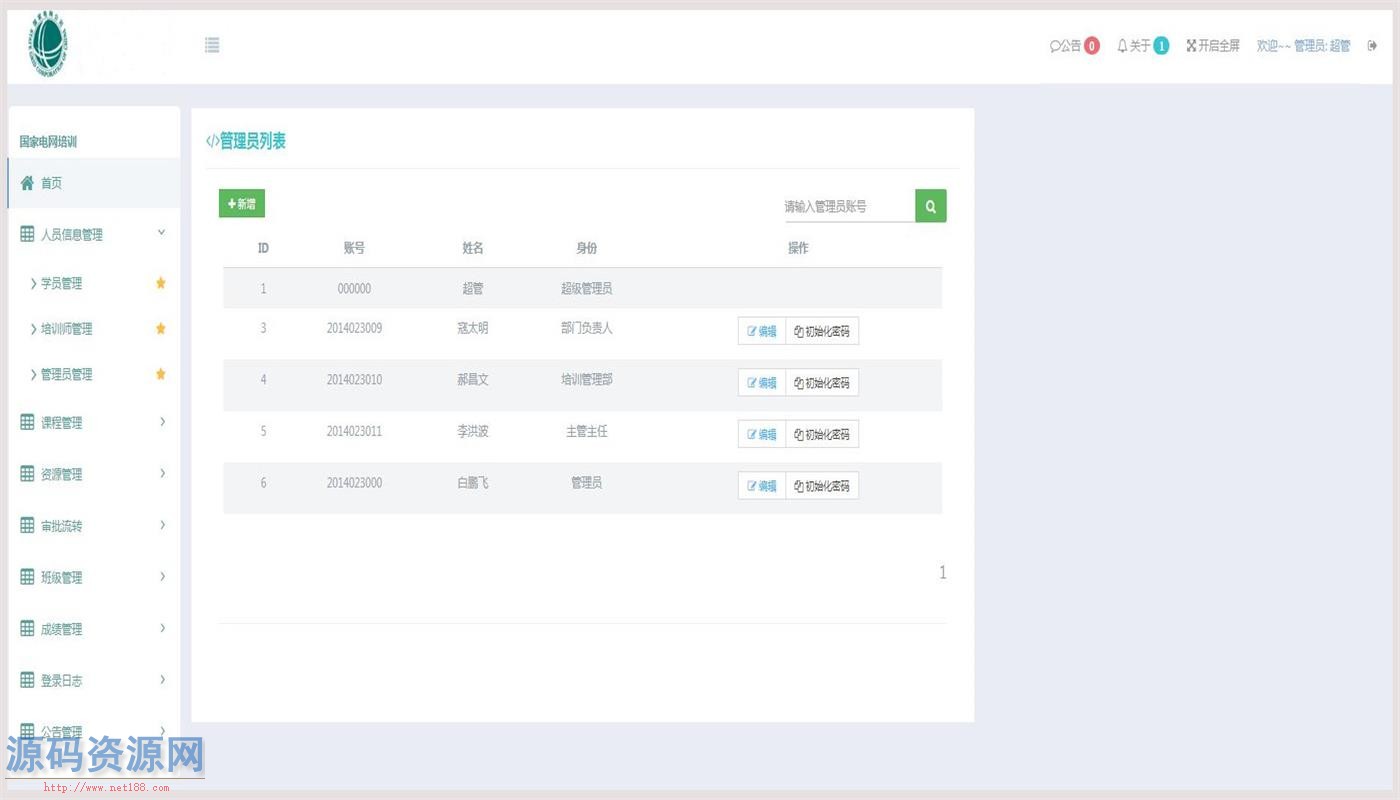Click pagination page number 1
This screenshot has width=1400, height=800.
coord(942,573)
